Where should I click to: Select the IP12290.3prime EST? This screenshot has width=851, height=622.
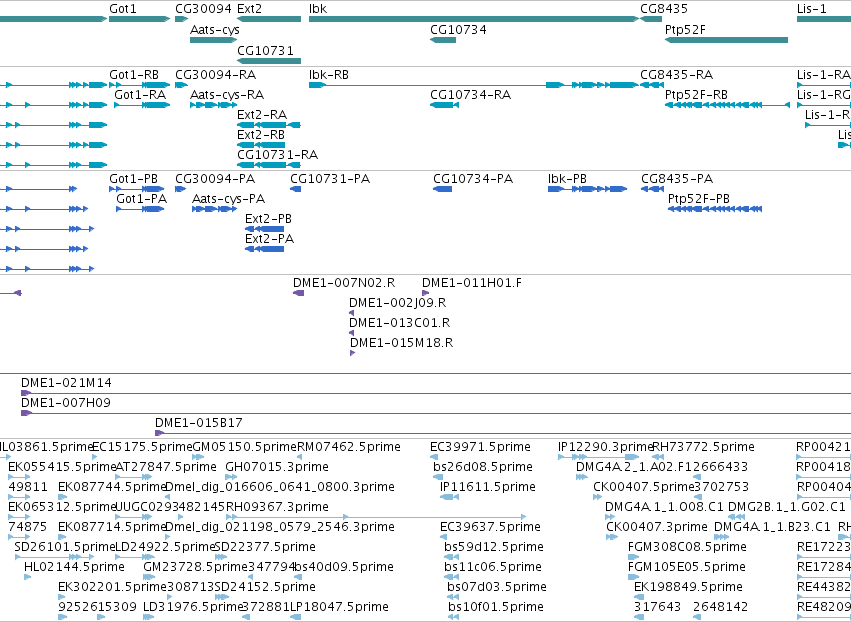pos(599,457)
